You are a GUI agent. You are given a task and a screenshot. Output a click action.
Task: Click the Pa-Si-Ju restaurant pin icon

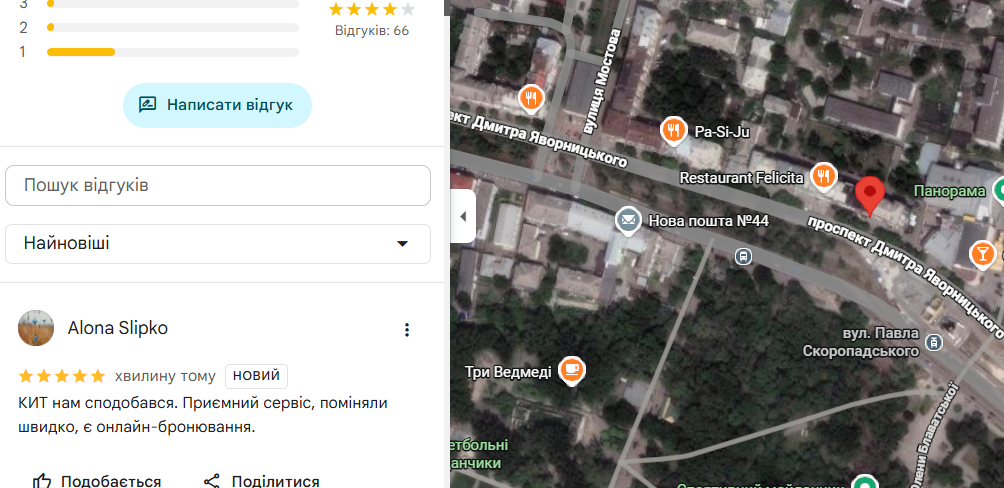(673, 131)
